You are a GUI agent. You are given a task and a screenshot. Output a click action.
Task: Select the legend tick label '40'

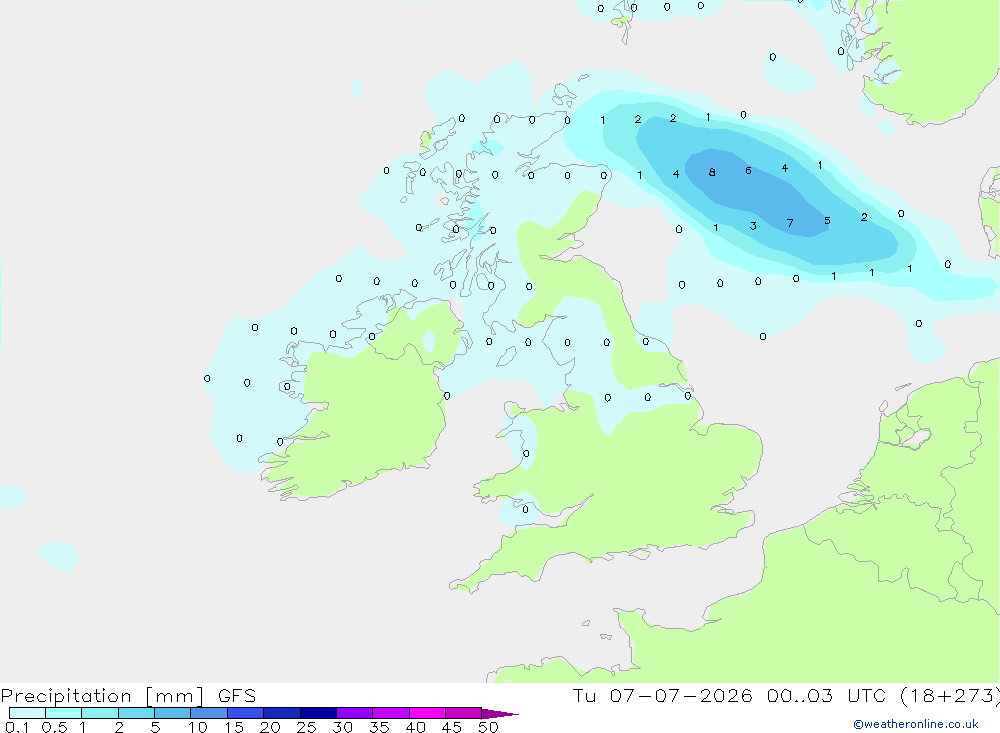tap(416, 727)
